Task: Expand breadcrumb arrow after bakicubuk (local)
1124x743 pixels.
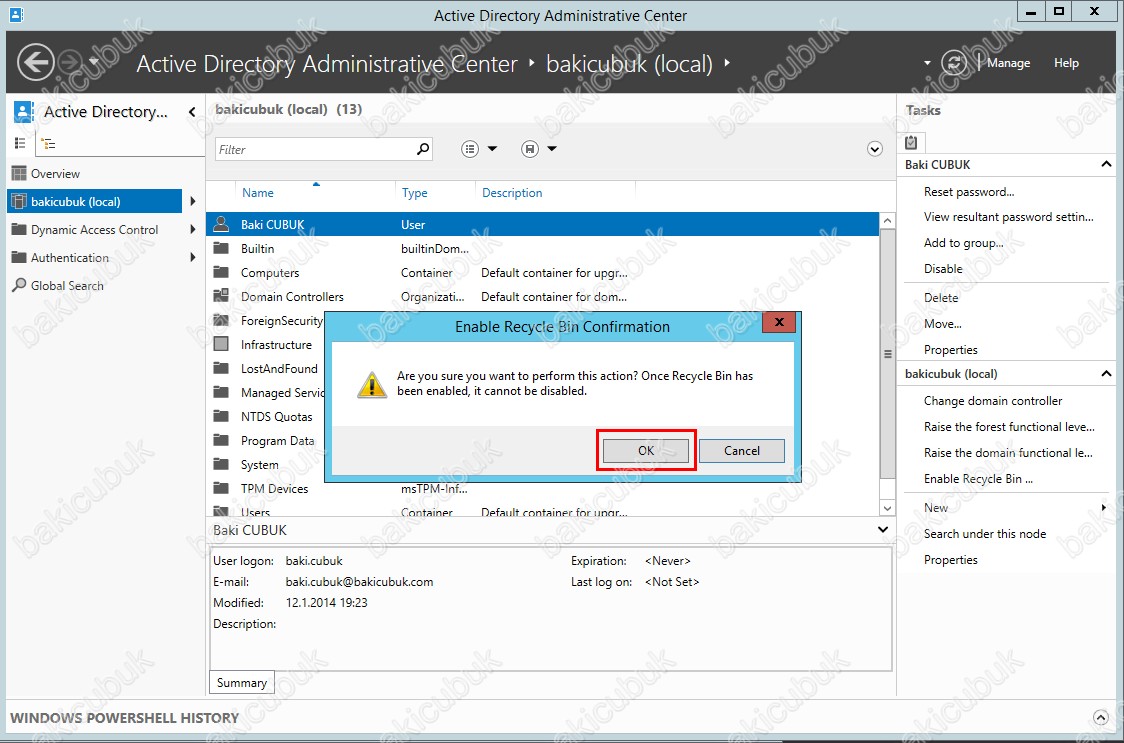Action: pos(727,63)
